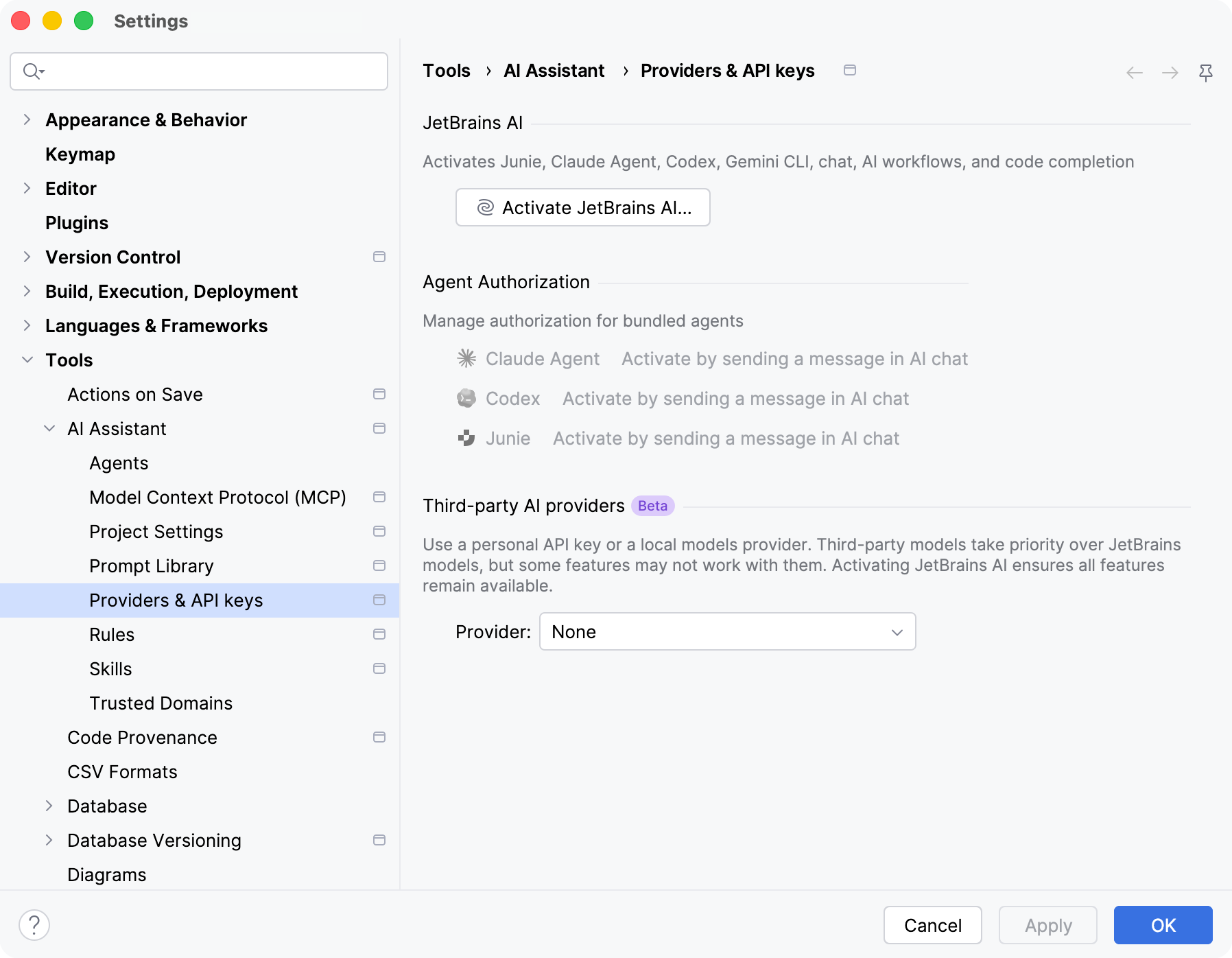The image size is (1232, 958).
Task: Click the Beta badge label
Action: (652, 506)
